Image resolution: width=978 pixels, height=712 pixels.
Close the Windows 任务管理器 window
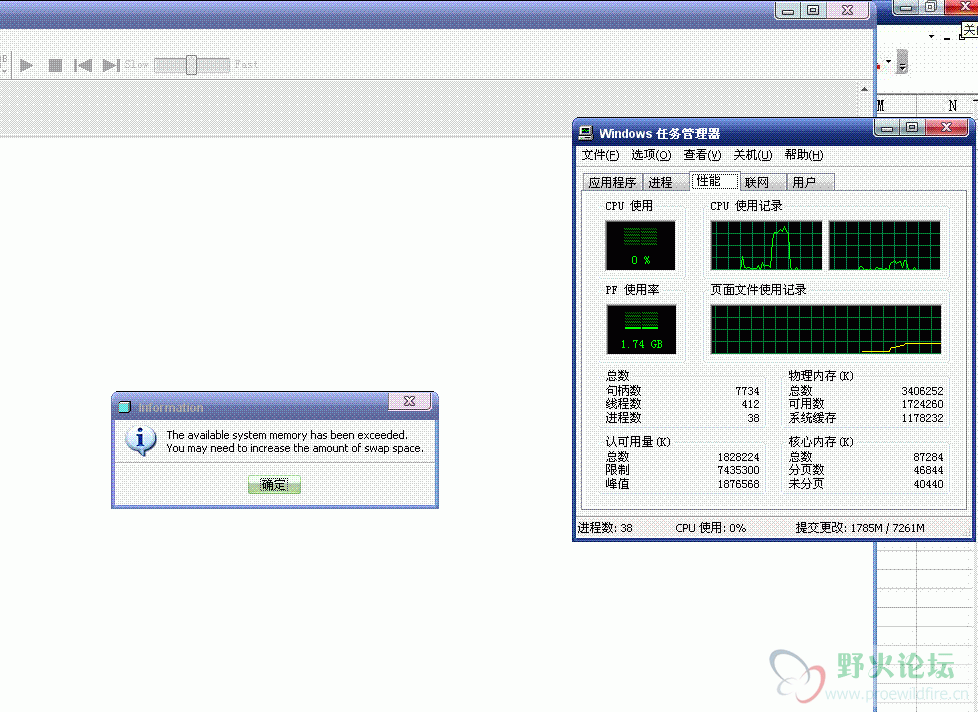click(x=946, y=127)
